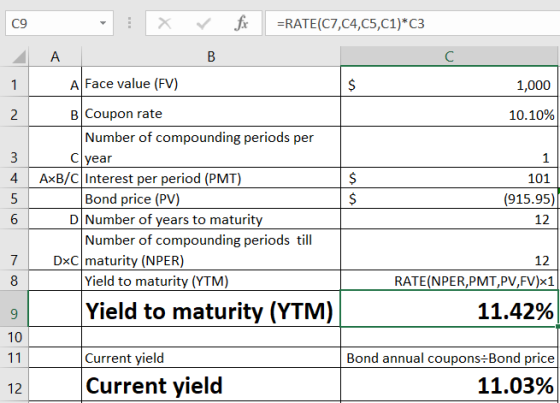Select column A header
Screen dimensions: 560x403
coord(55,57)
